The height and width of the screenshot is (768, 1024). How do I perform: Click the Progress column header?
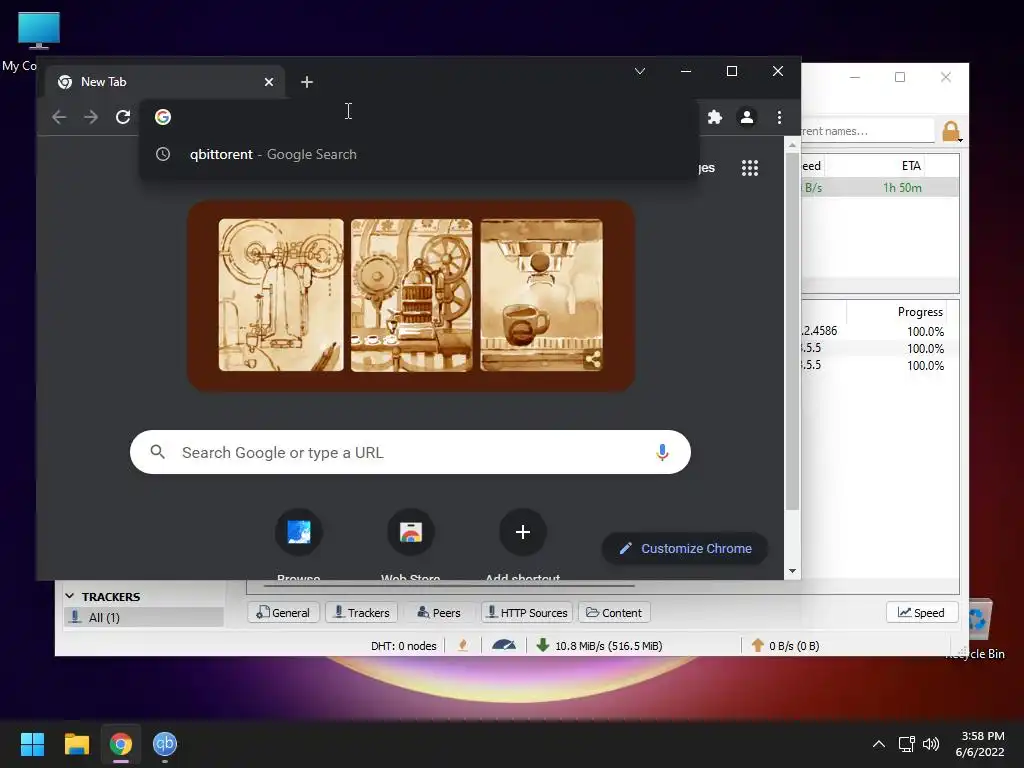click(x=920, y=312)
